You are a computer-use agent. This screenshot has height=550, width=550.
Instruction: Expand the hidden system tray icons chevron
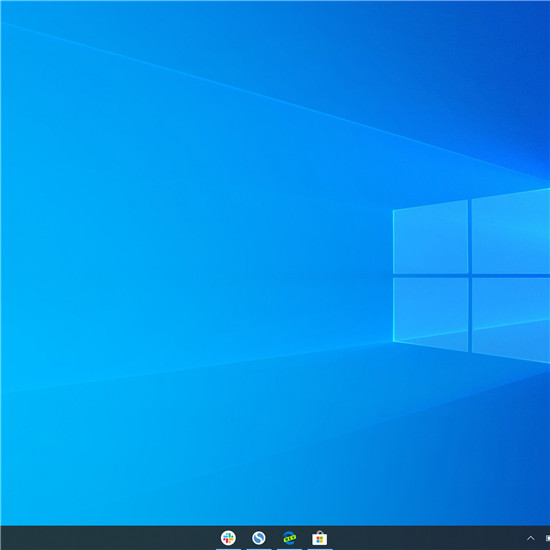click(531, 538)
